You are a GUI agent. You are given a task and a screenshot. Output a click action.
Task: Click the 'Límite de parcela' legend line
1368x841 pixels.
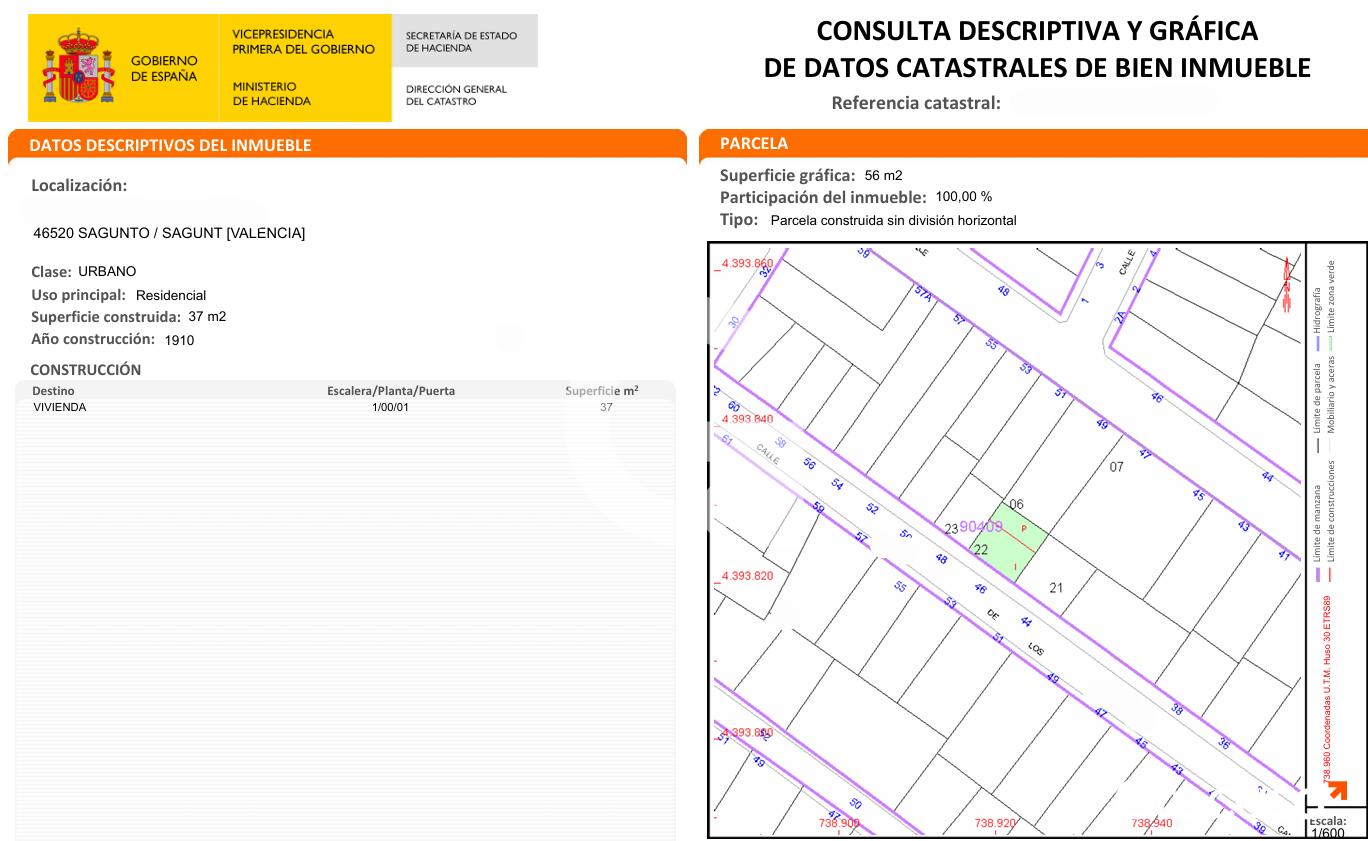1317,445
